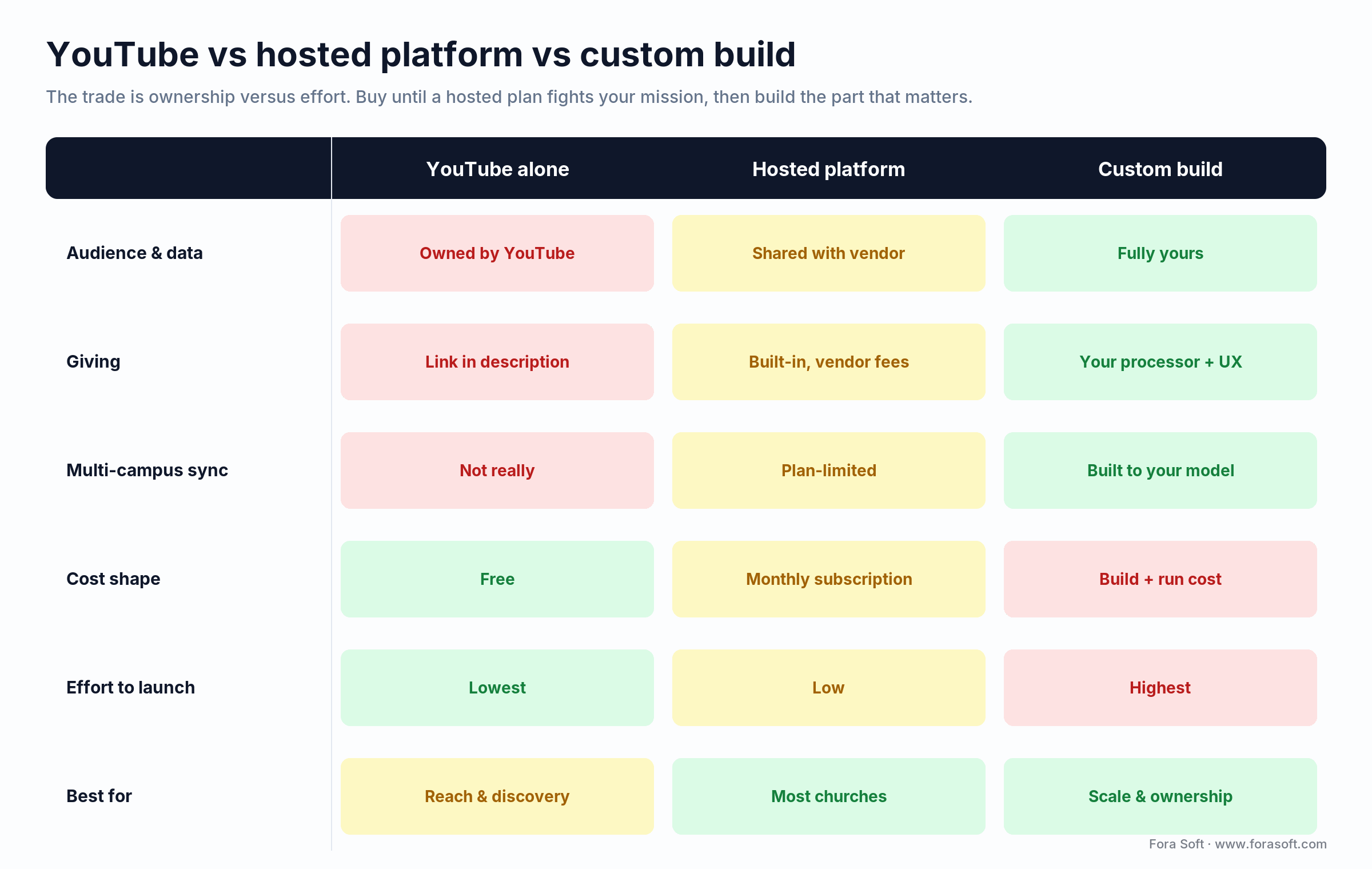Select the 'Low' cell in Hosted platform column
The height and width of the screenshot is (869, 1372).
(x=829, y=688)
